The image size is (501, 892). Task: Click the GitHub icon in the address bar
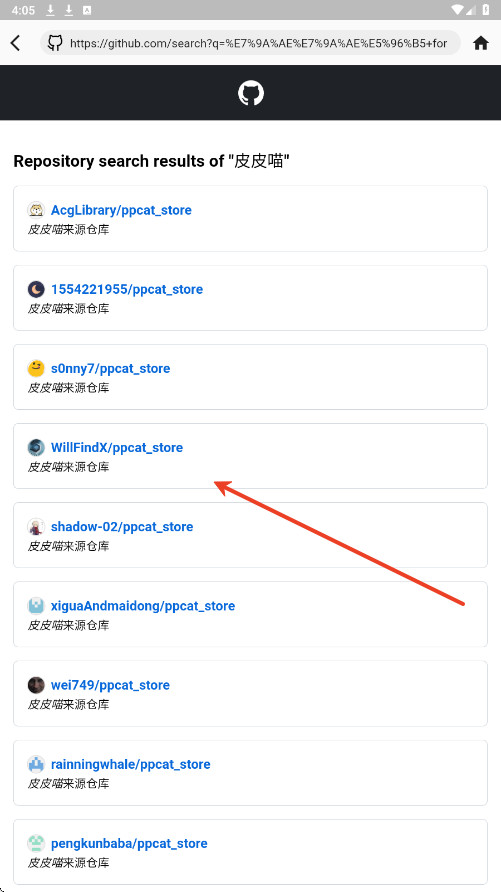[x=55, y=43]
